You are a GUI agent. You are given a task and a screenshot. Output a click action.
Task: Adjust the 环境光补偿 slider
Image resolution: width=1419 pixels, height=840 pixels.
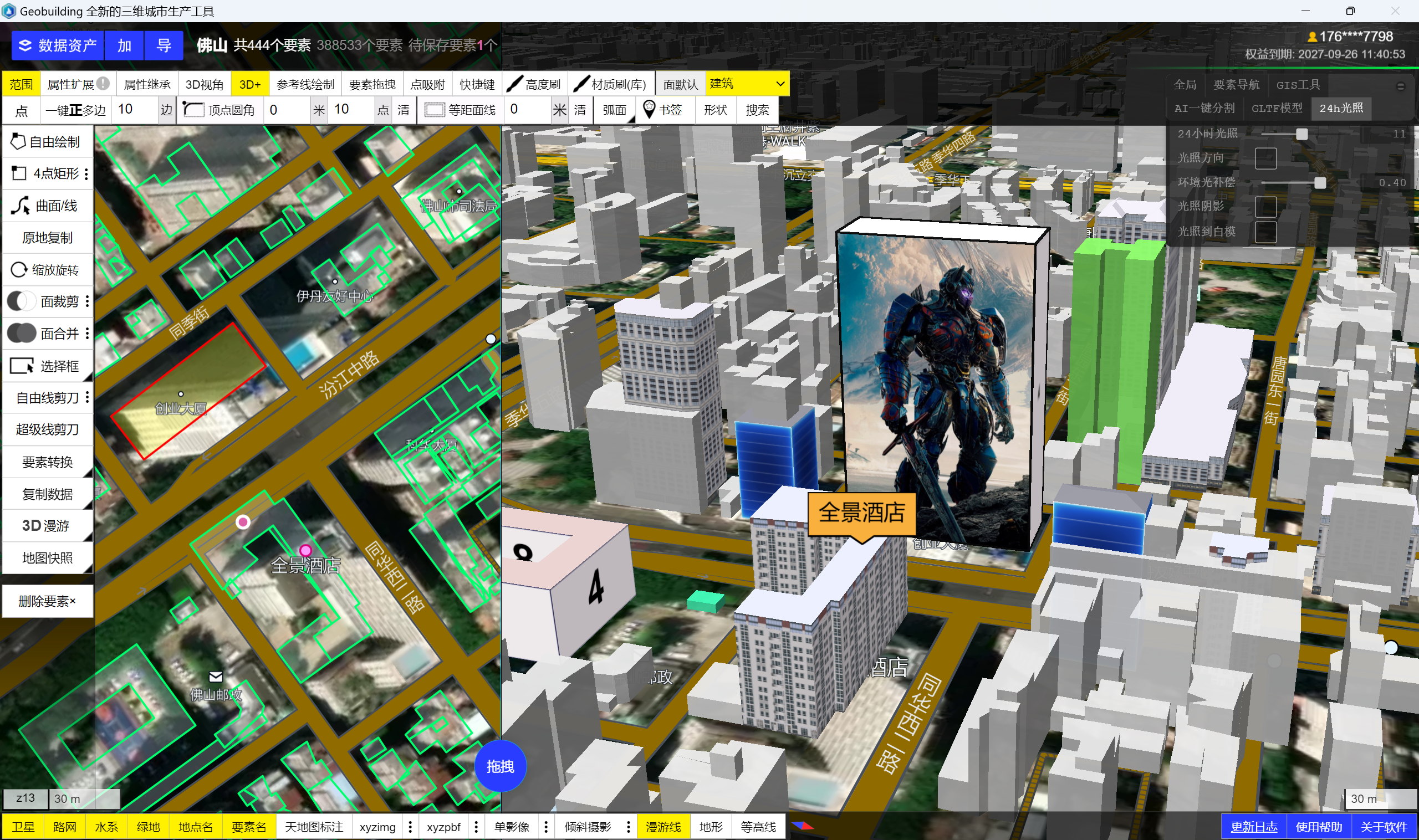(x=1319, y=183)
